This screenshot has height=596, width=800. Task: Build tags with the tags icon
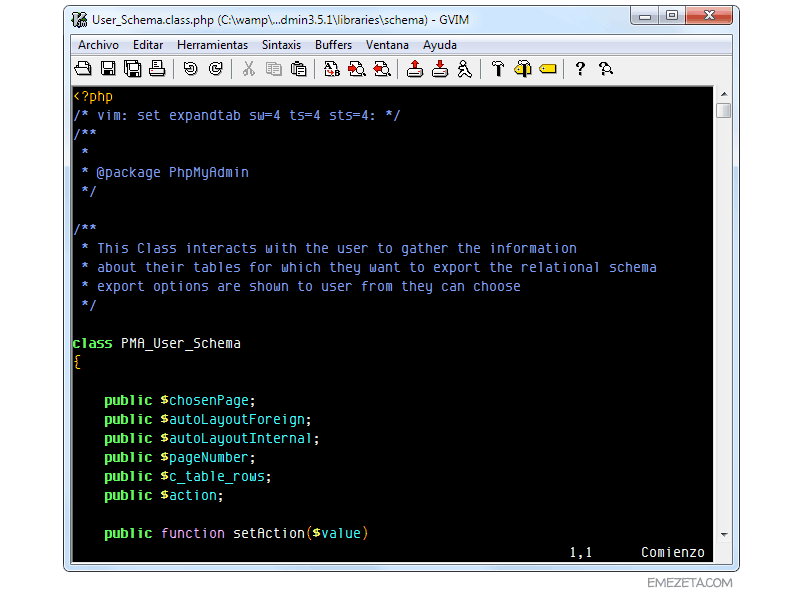point(523,68)
